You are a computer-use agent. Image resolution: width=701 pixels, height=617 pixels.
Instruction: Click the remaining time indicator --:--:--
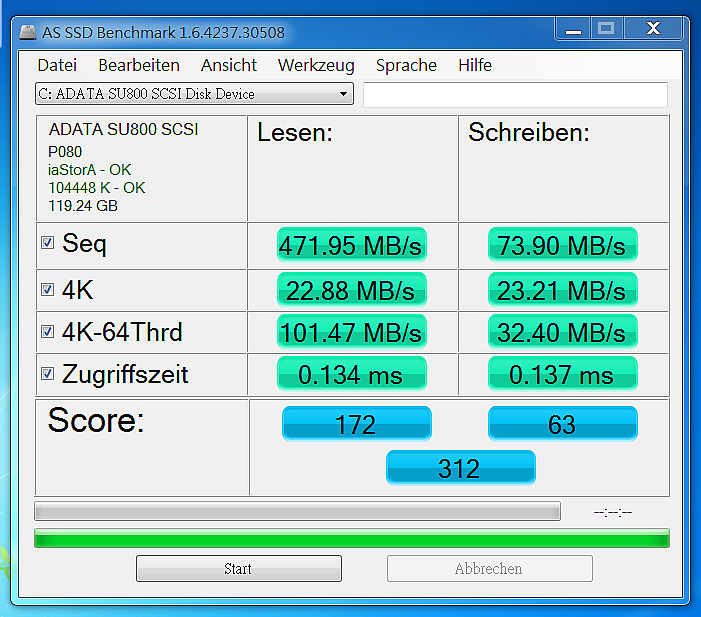coord(613,512)
